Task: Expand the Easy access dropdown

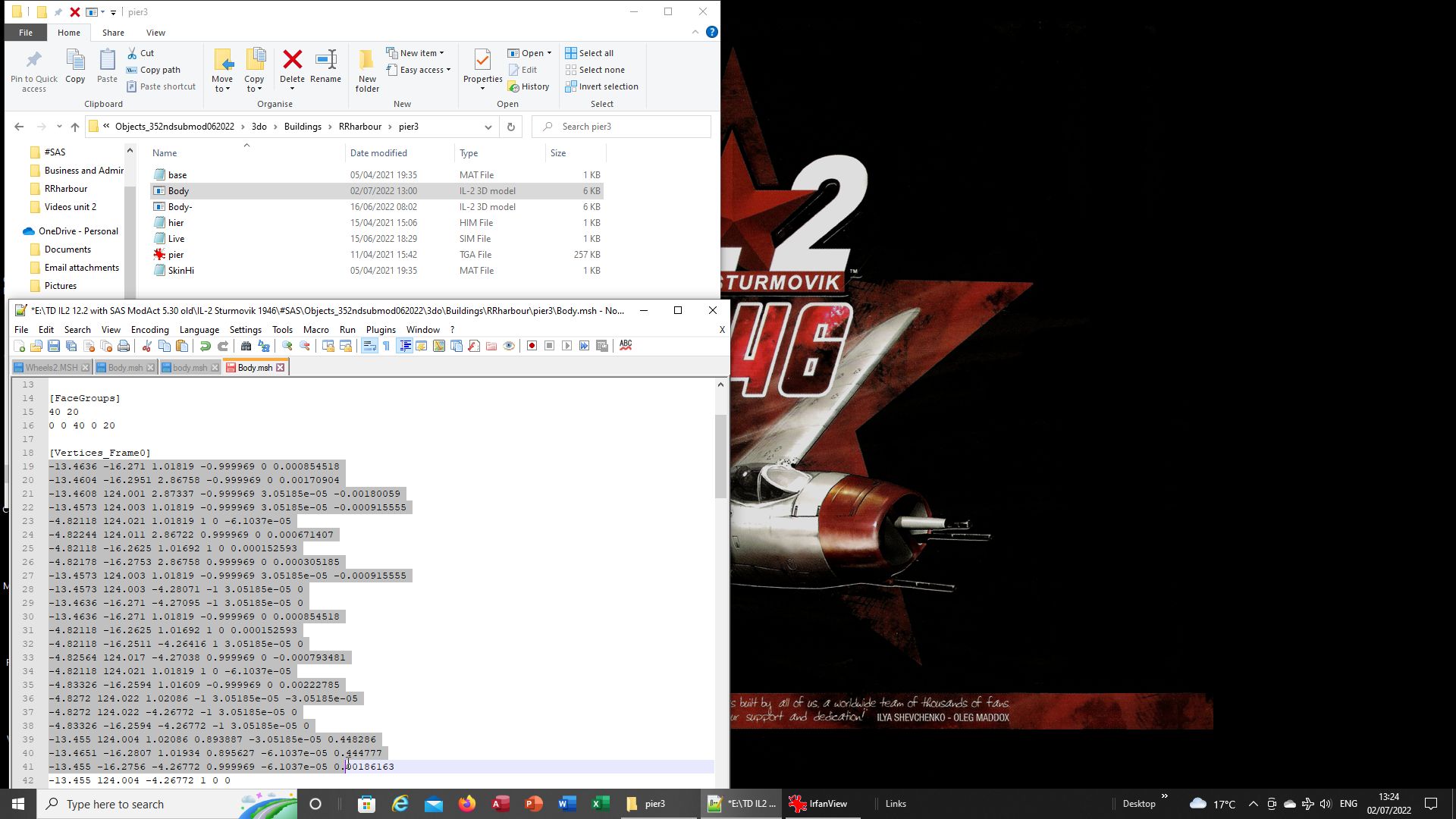Action: pos(448,70)
